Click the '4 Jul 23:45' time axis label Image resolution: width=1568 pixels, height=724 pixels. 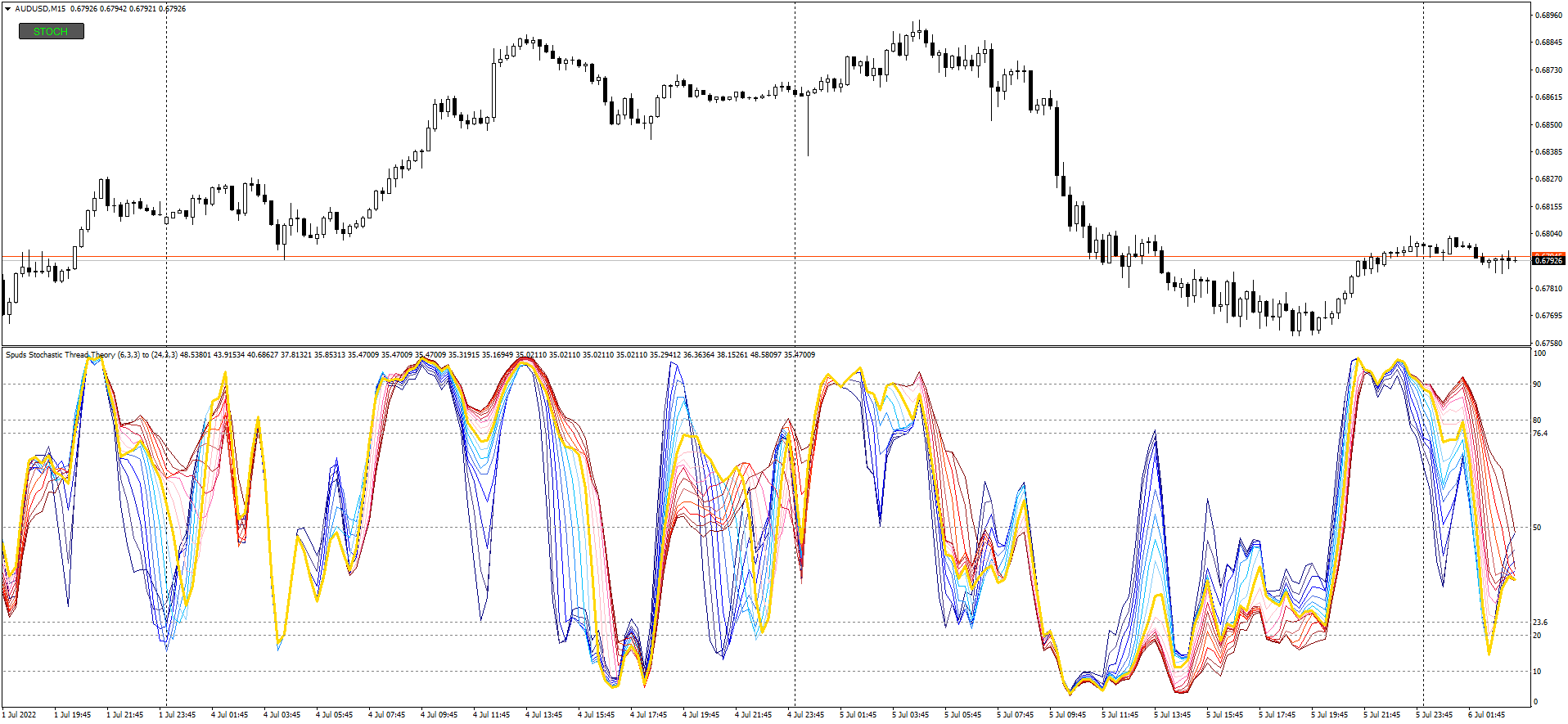[806, 715]
